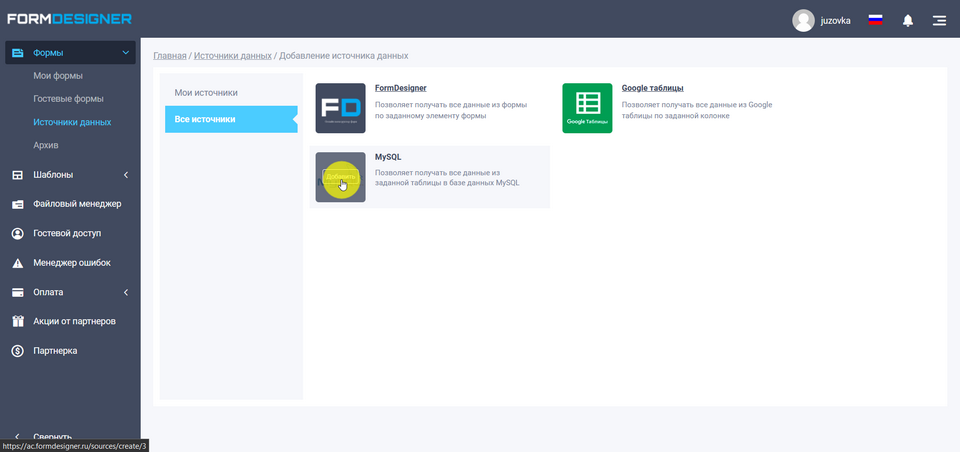Click the File manager sidebar icon
960x452 pixels.
tap(17, 204)
